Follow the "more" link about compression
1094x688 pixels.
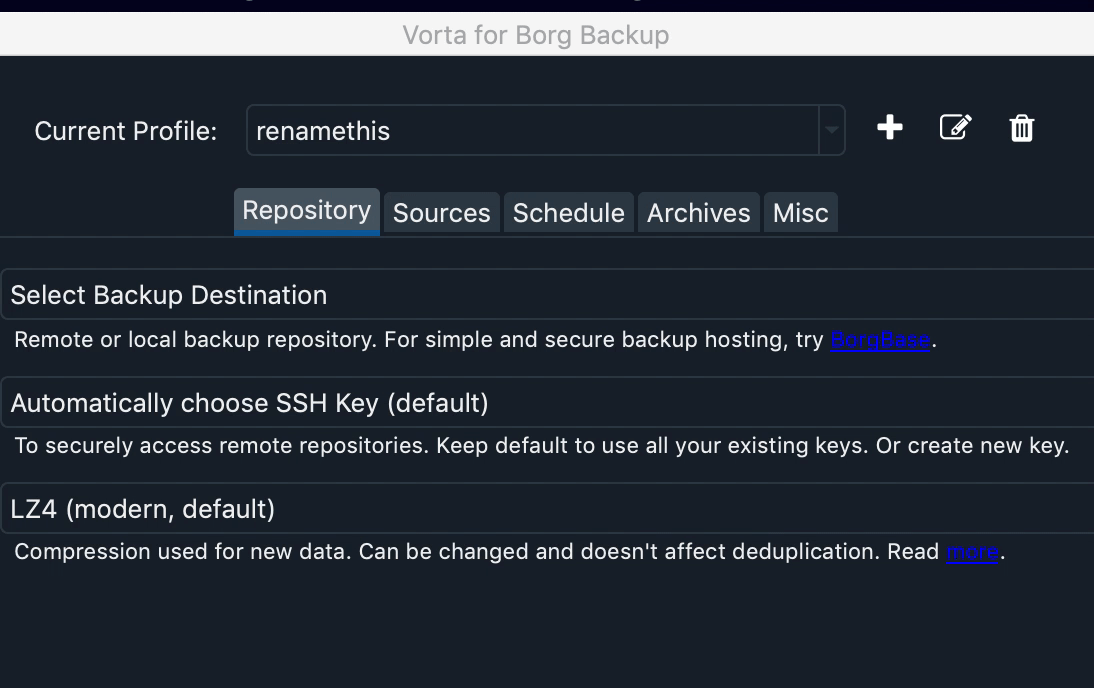971,551
